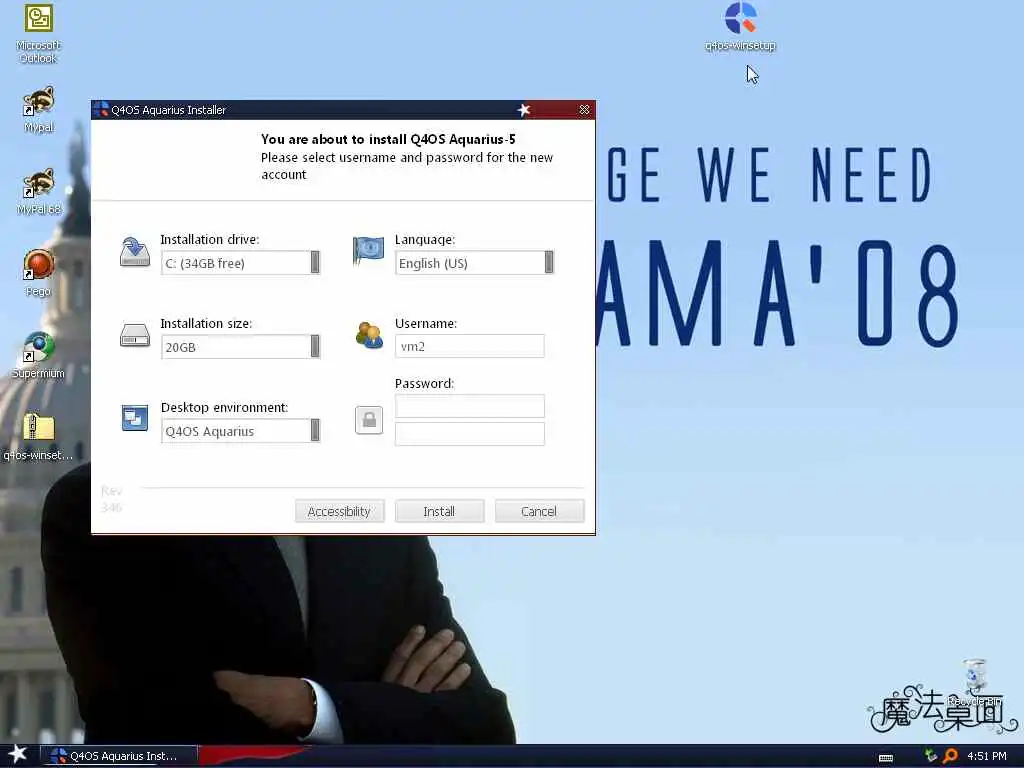The image size is (1024, 768).
Task: Click the username users icon
Action: tap(370, 335)
